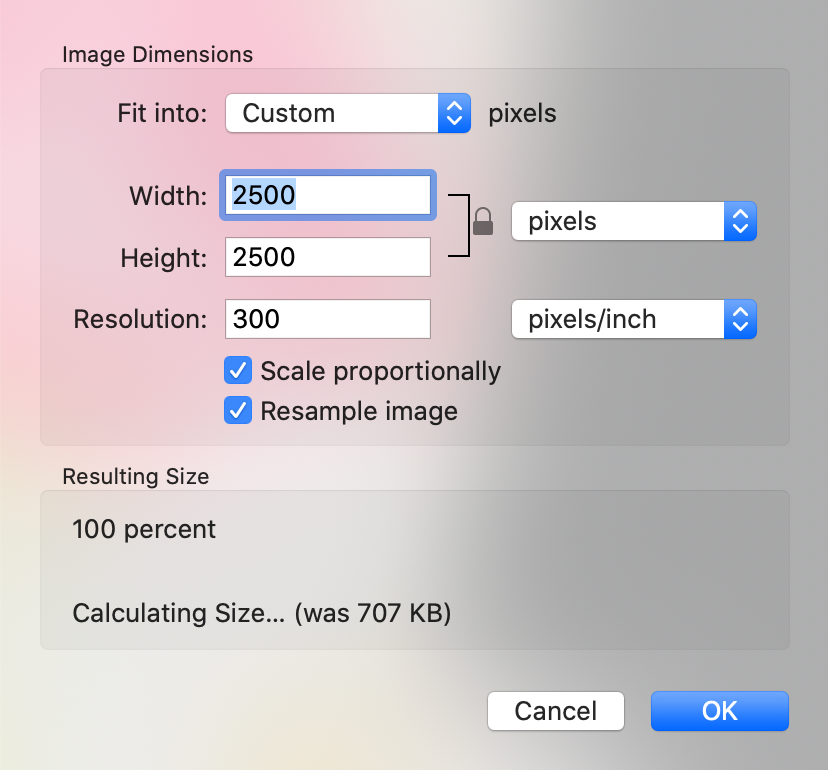Confirm the resize with the OK button
Image resolution: width=828 pixels, height=770 pixels.
pos(720,711)
